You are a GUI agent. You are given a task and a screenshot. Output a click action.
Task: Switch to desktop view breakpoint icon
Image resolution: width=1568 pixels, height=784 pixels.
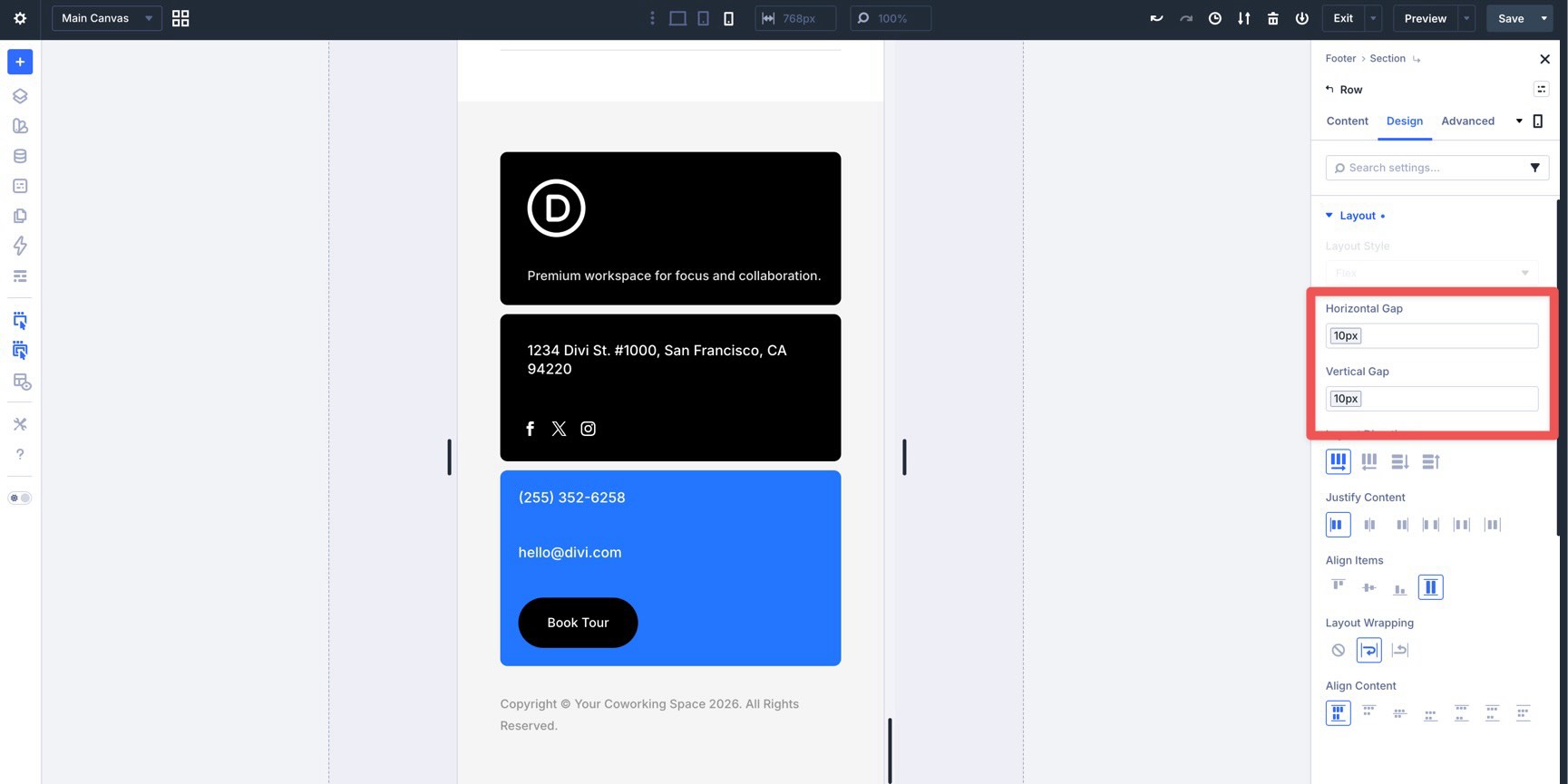coord(677,18)
